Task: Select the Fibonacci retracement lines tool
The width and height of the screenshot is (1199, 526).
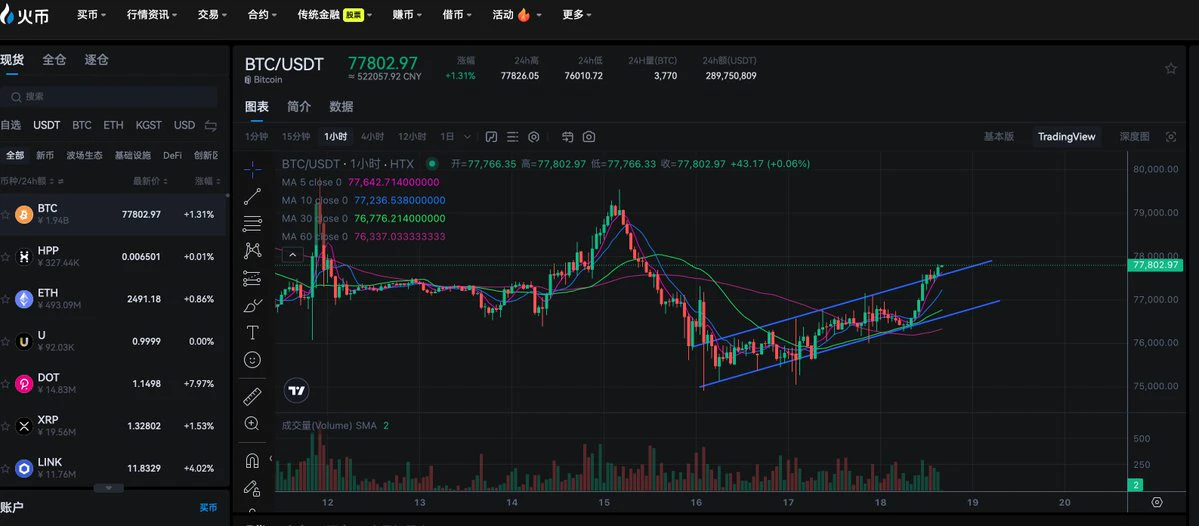Action: point(252,224)
